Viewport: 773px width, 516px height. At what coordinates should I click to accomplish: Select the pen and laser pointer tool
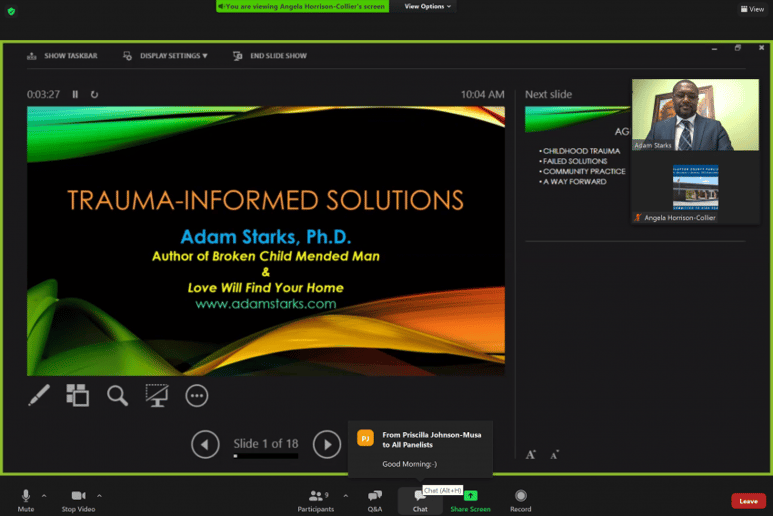click(x=39, y=395)
